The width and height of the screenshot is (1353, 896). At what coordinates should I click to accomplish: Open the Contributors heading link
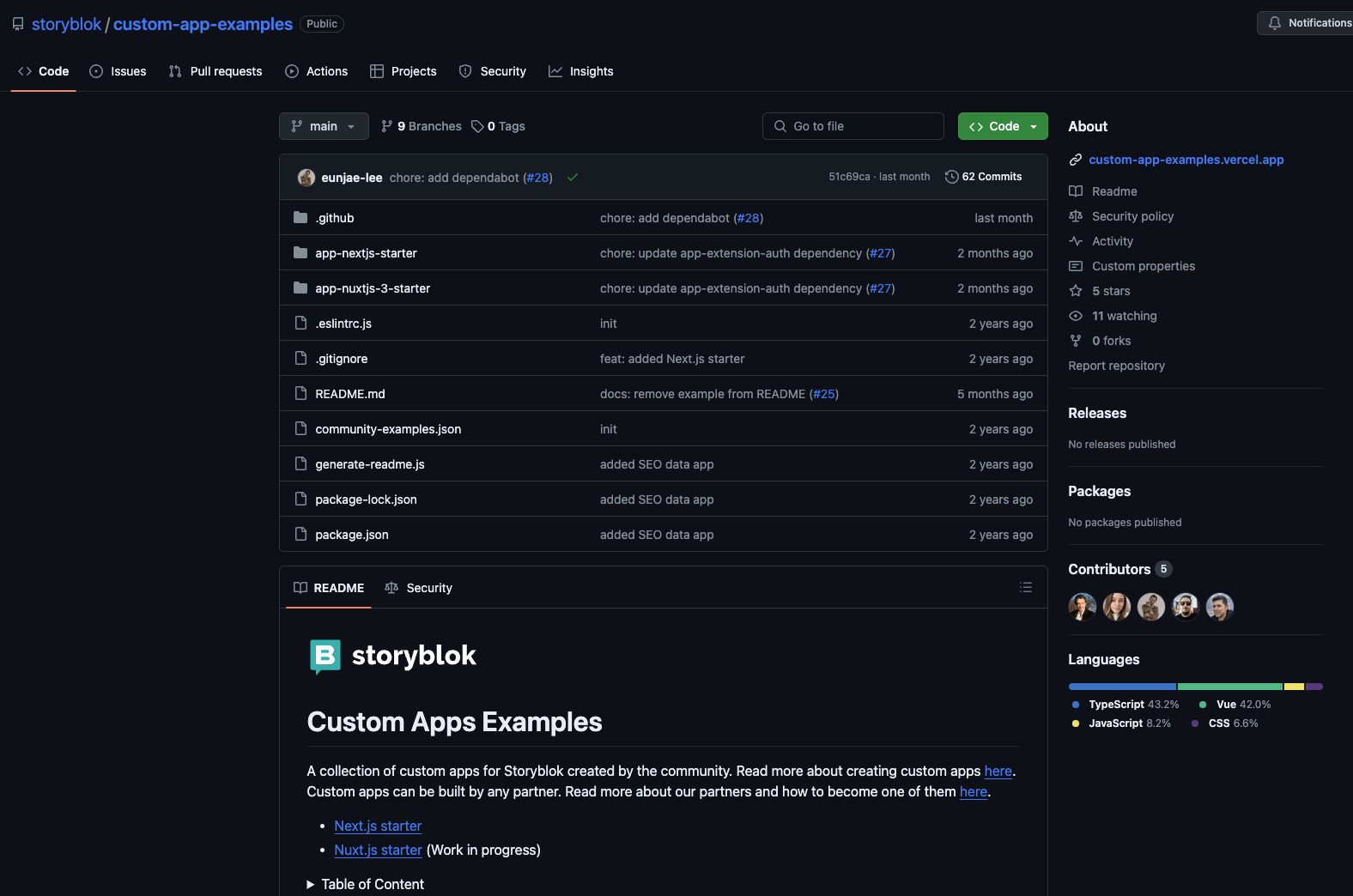[1119, 569]
